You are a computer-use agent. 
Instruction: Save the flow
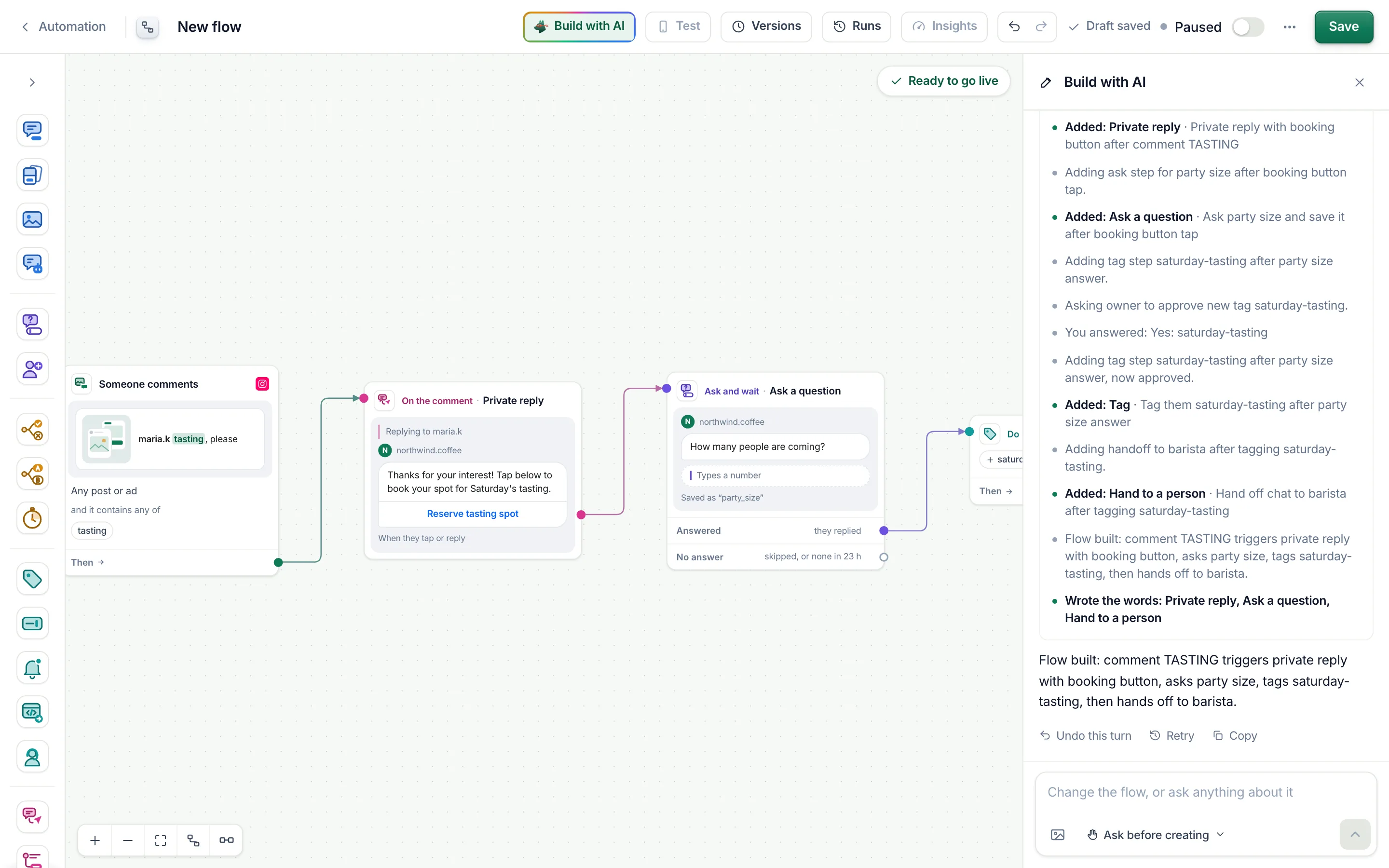(x=1344, y=27)
